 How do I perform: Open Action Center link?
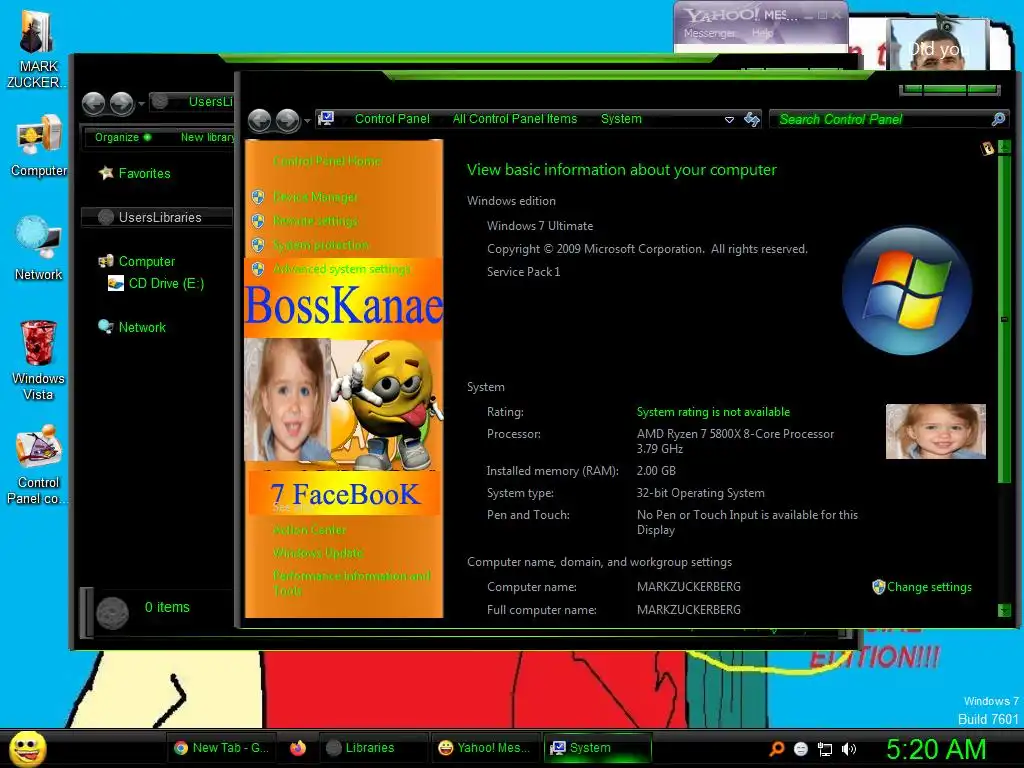pos(310,530)
